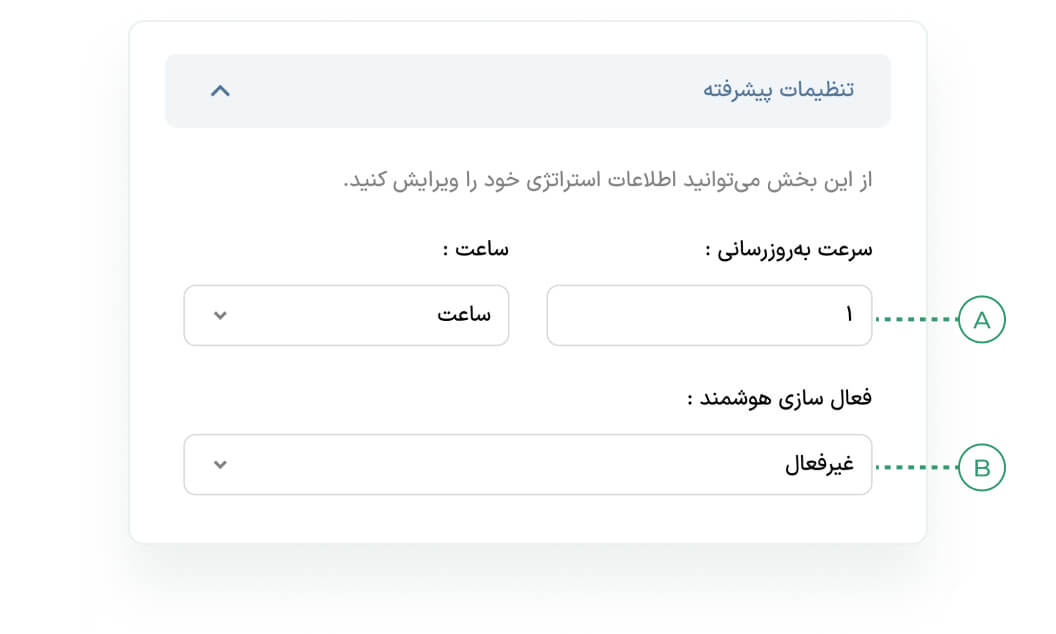Click the ساعت label above the dropdown
The image size is (1056, 634).
475,250
